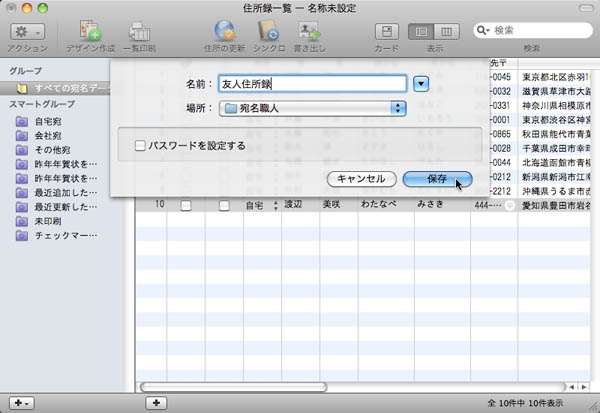Tick the first checkbox in row 10
Image resolution: width=600 pixels, height=413 pixels.
(x=185, y=205)
